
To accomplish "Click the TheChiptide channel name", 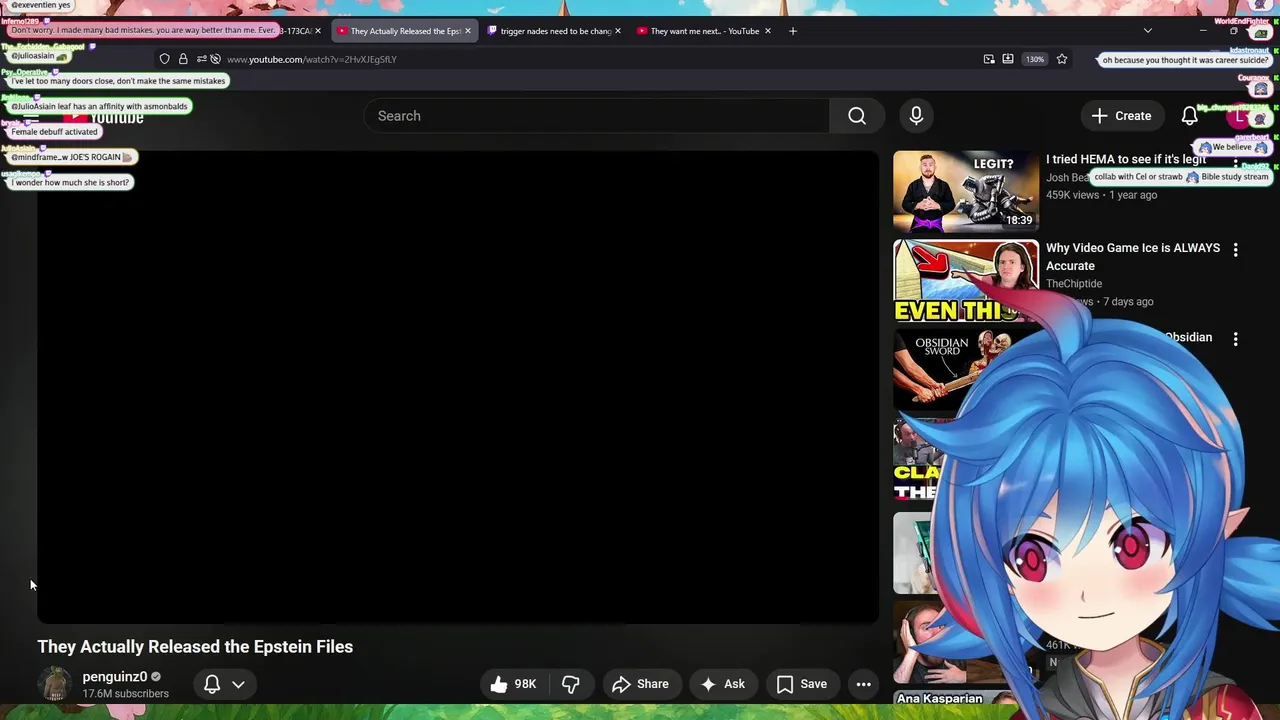I will coord(1074,284).
